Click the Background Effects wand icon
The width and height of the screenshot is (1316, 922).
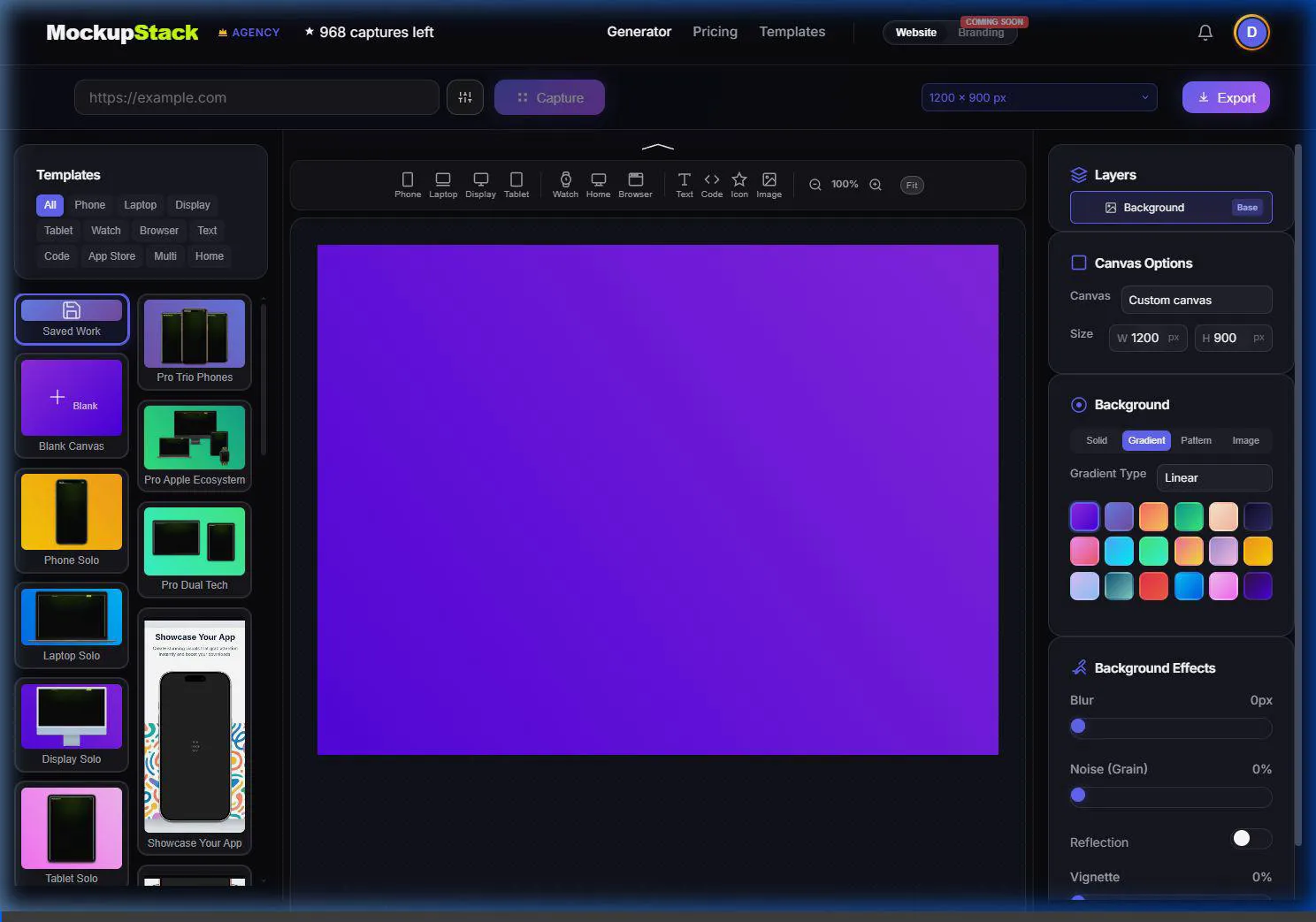click(x=1079, y=667)
